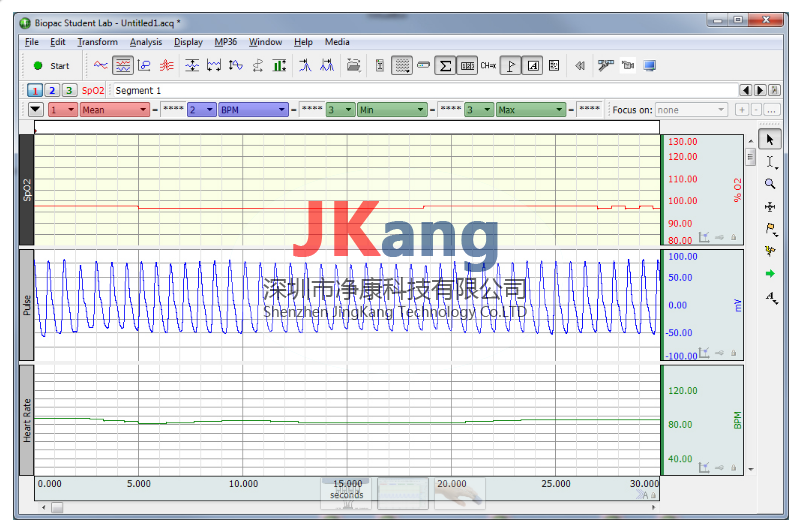Select the red stacked plot mode icon
792x532 pixels.
pyautogui.click(x=166, y=65)
